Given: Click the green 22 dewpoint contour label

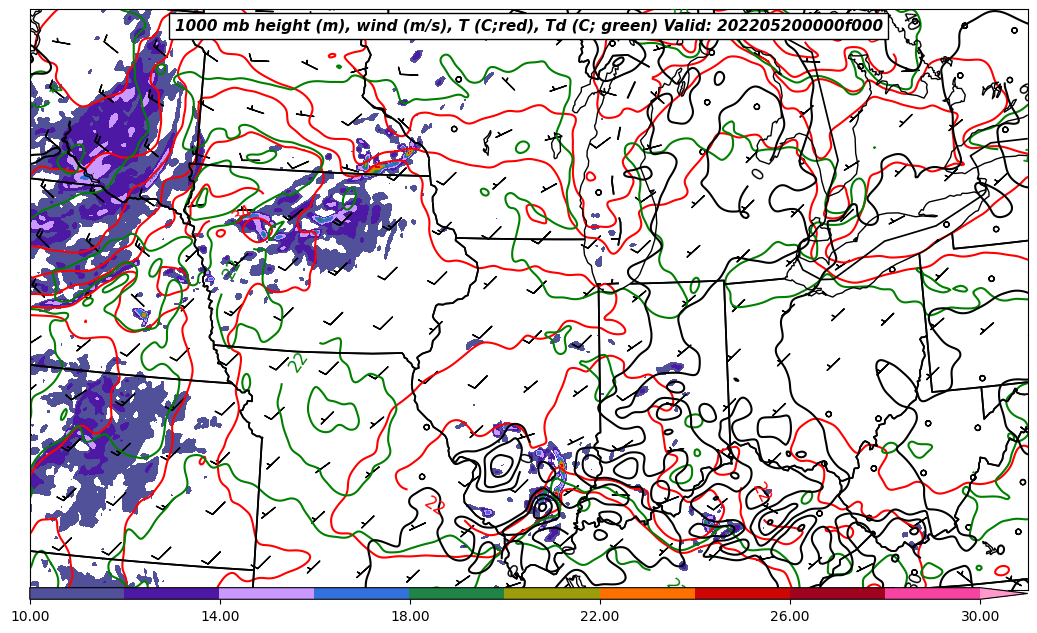Looking at the screenshot, I should pyautogui.click(x=298, y=362).
